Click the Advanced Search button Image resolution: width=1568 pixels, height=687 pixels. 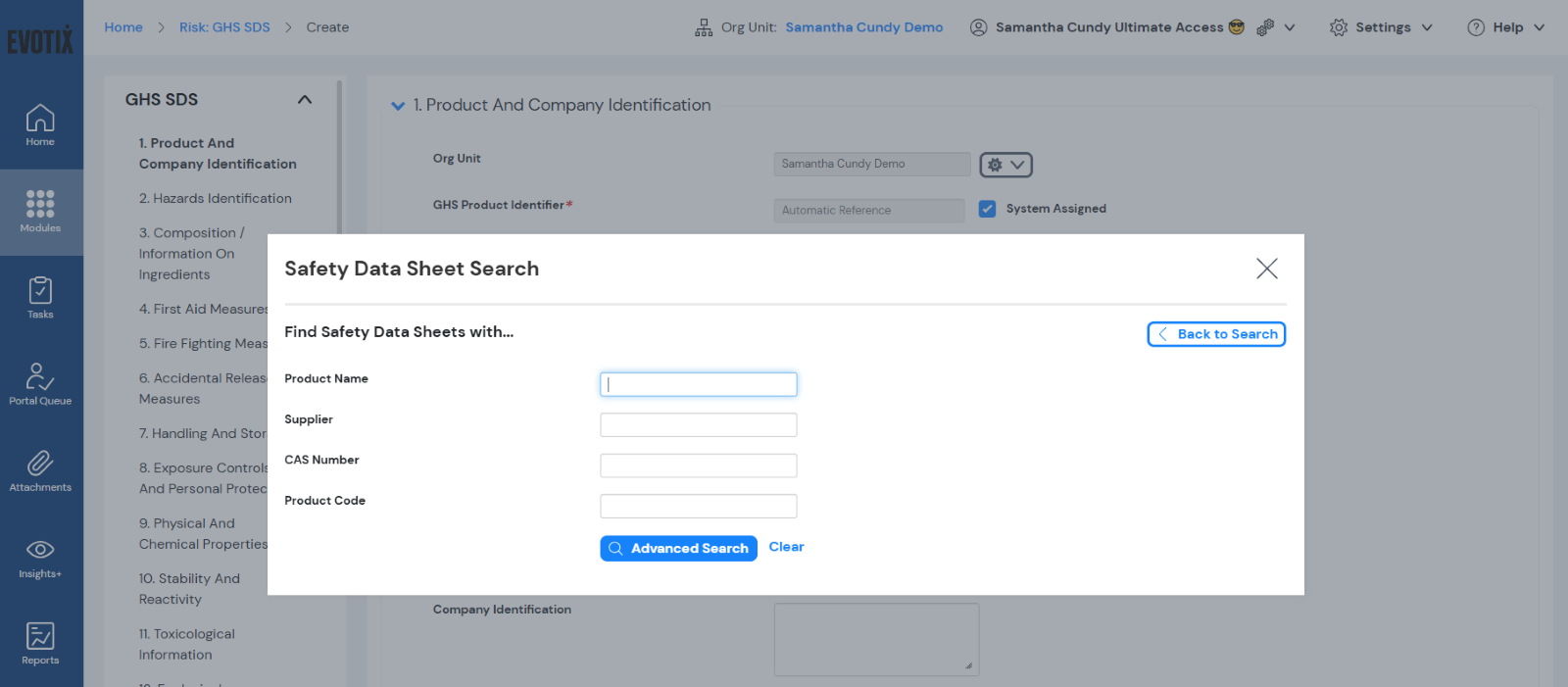(x=678, y=549)
